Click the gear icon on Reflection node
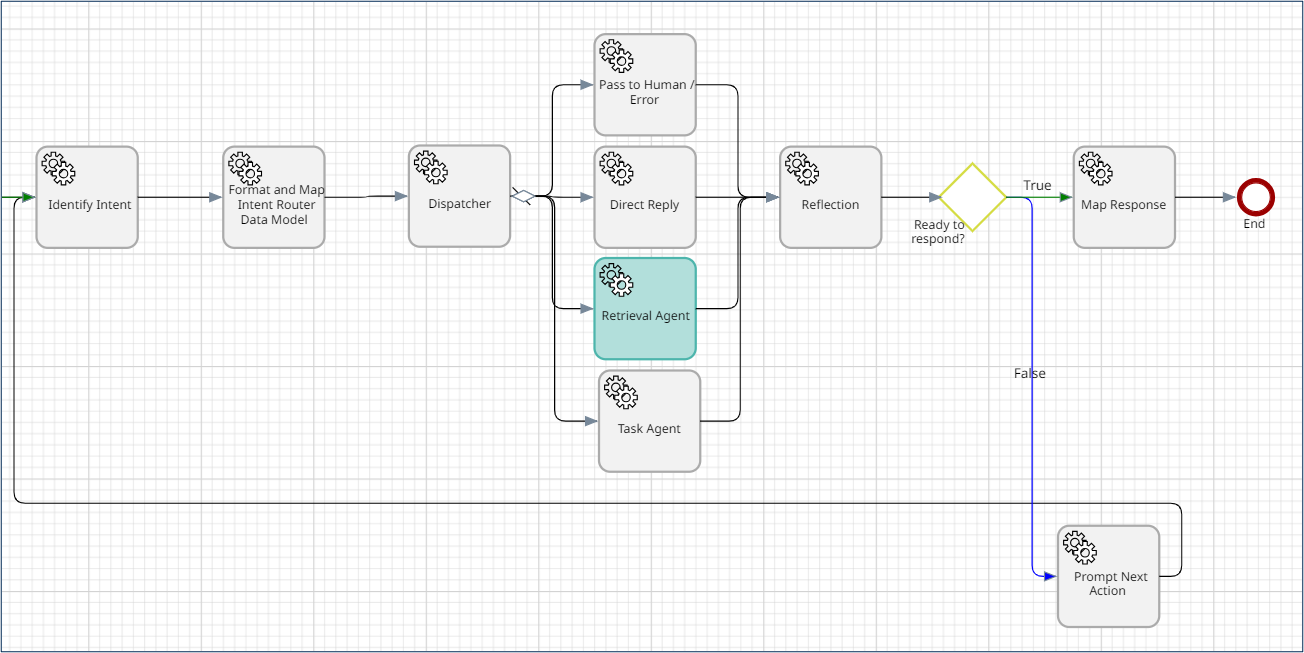 click(x=802, y=168)
